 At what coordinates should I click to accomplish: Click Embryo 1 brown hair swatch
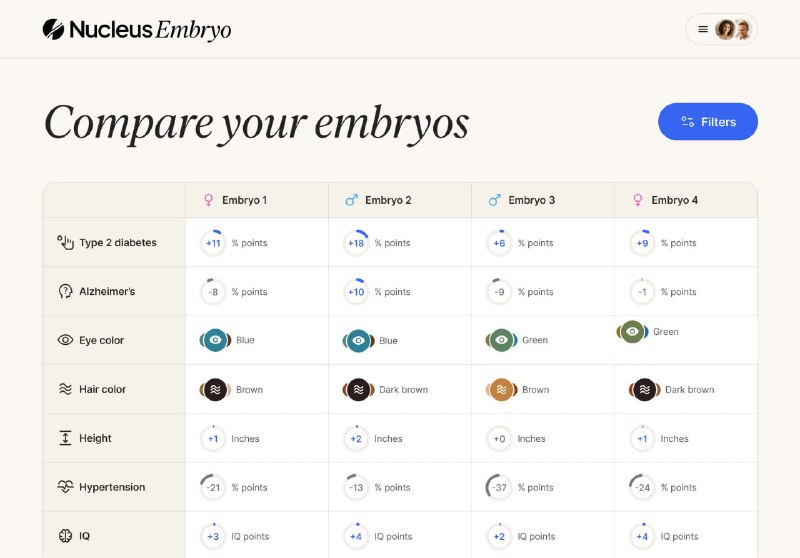coord(215,390)
